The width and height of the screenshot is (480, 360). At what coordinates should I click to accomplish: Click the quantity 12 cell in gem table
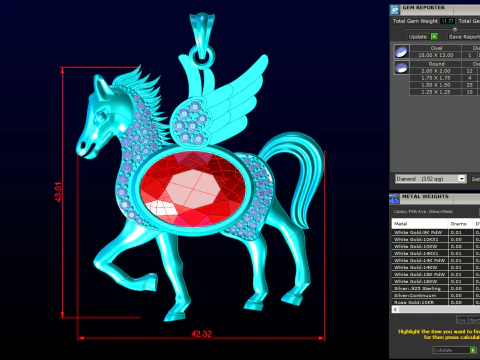tap(470, 71)
